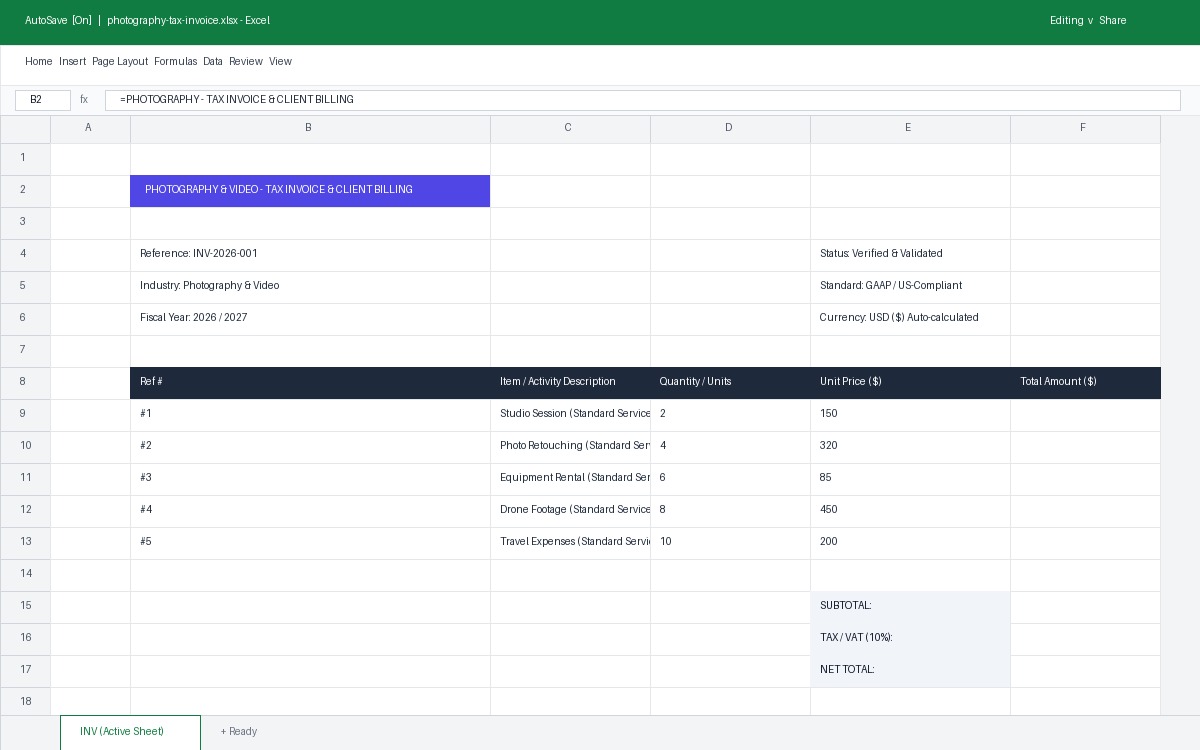Select the 'Studio Session' item cell
Viewport: 1200px width, 750px height.
point(570,415)
